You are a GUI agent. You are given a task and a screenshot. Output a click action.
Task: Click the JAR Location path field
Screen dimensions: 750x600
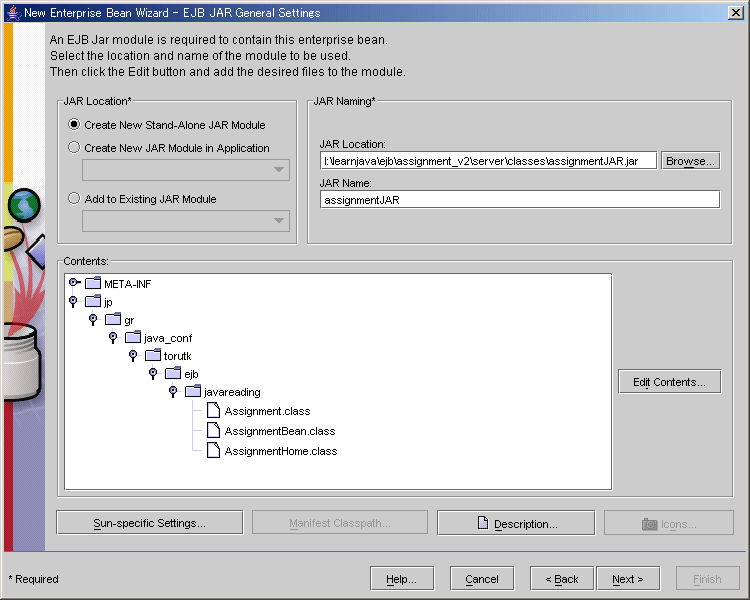(488, 161)
